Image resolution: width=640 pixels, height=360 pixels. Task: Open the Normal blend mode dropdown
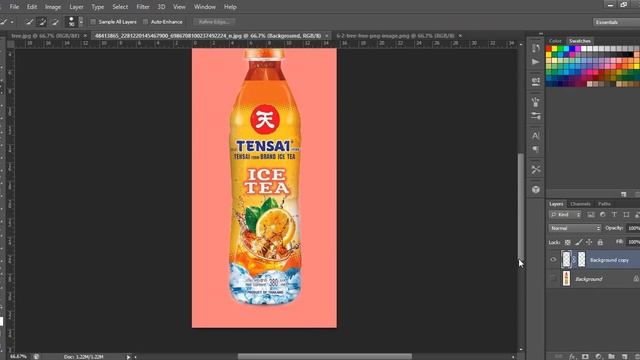(575, 228)
